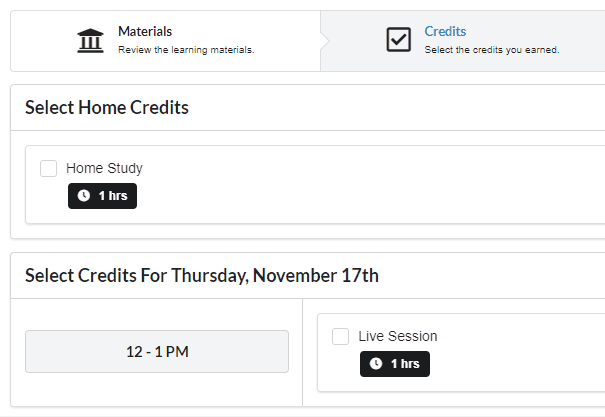Click the Home Study 1 hrs badge
Screen dimensions: 605x417
[x=102, y=196]
